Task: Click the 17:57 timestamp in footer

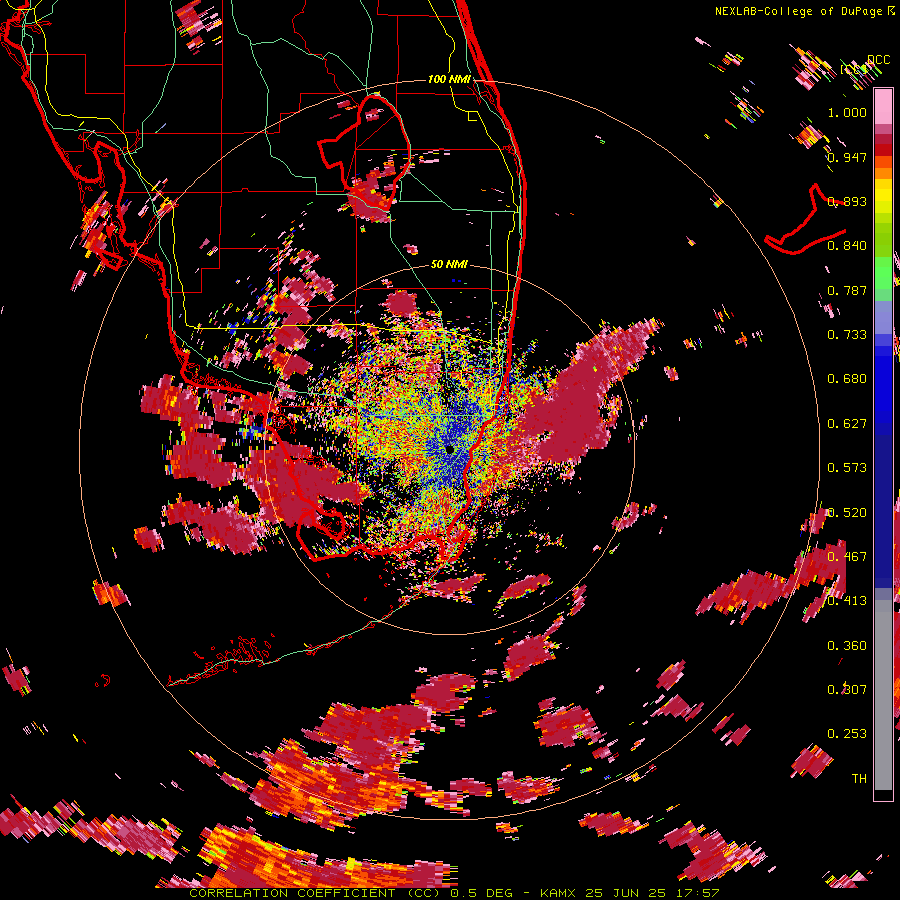Action: point(697,893)
